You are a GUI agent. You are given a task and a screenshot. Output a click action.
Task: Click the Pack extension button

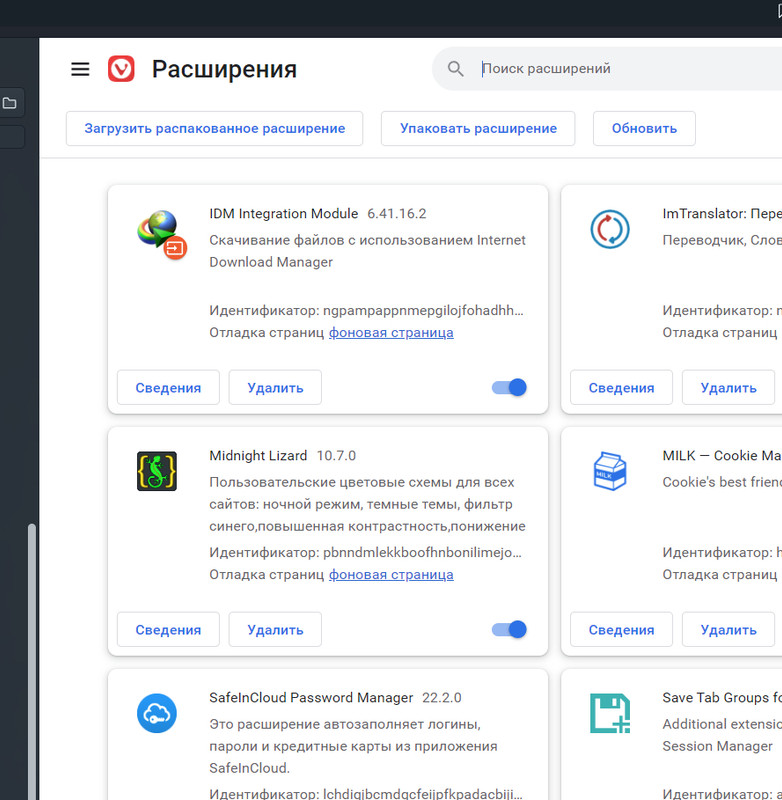point(478,129)
